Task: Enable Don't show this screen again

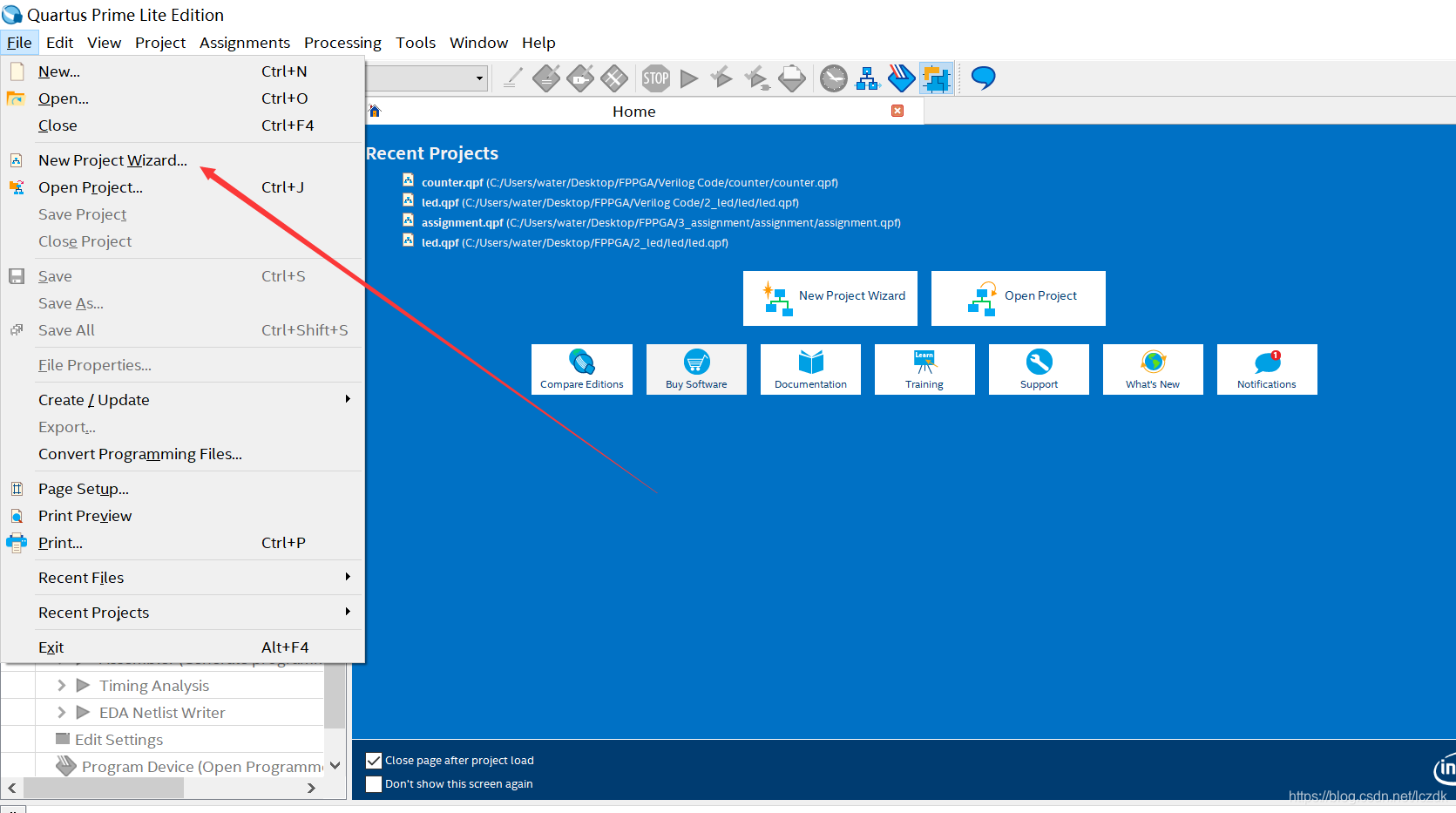Action: pos(374,783)
